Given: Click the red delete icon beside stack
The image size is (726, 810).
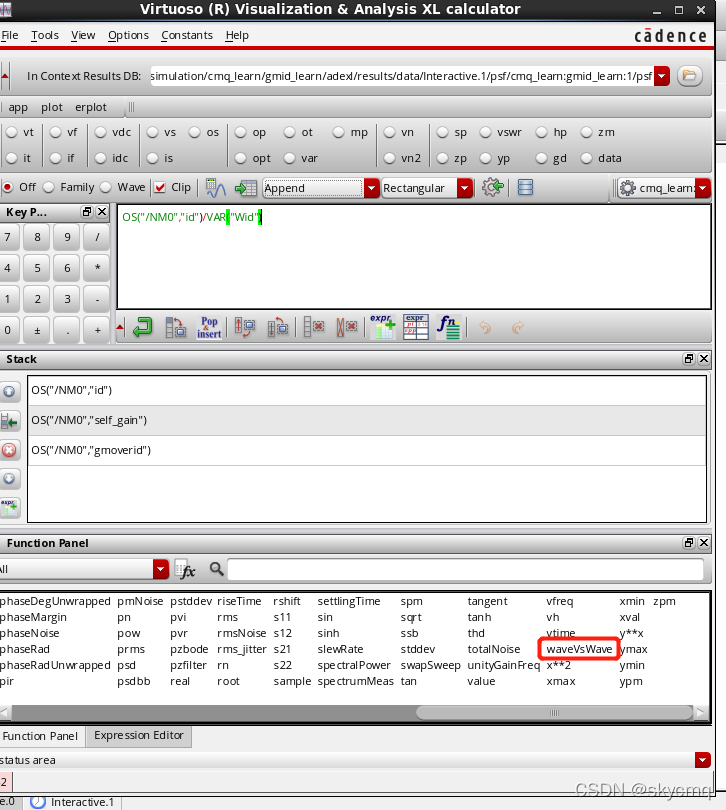Looking at the screenshot, I should pyautogui.click(x=9, y=450).
